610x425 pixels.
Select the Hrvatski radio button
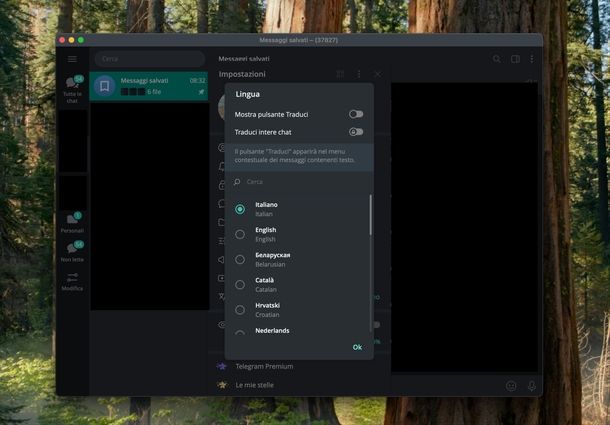(240, 310)
